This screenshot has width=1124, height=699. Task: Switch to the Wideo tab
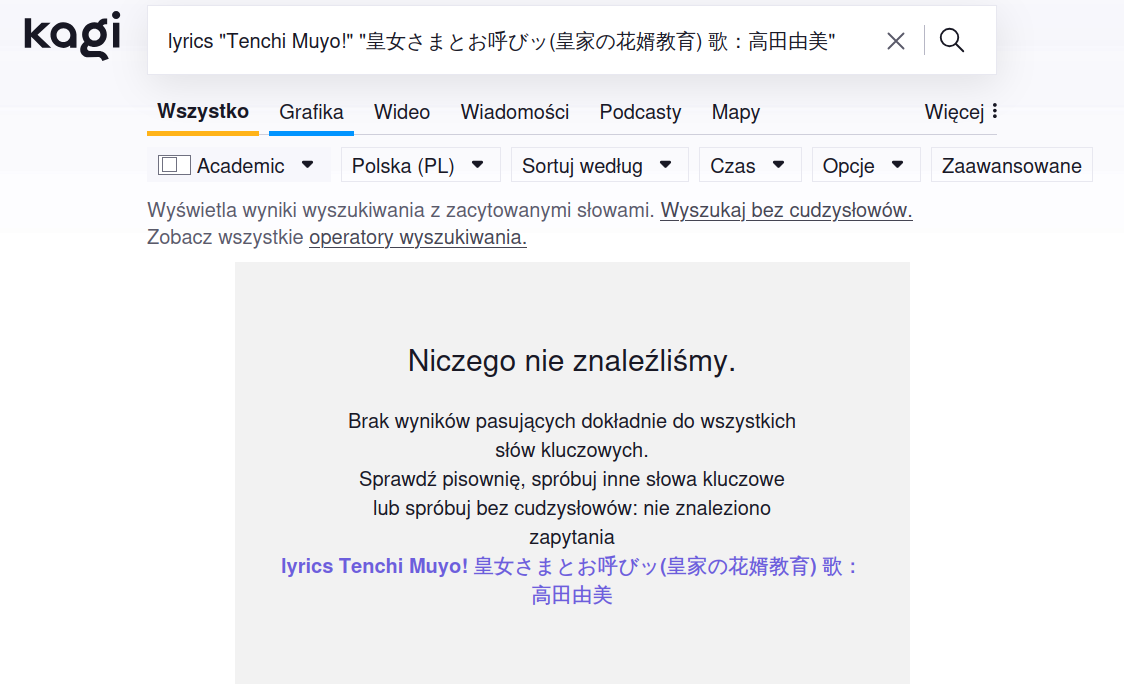[402, 112]
